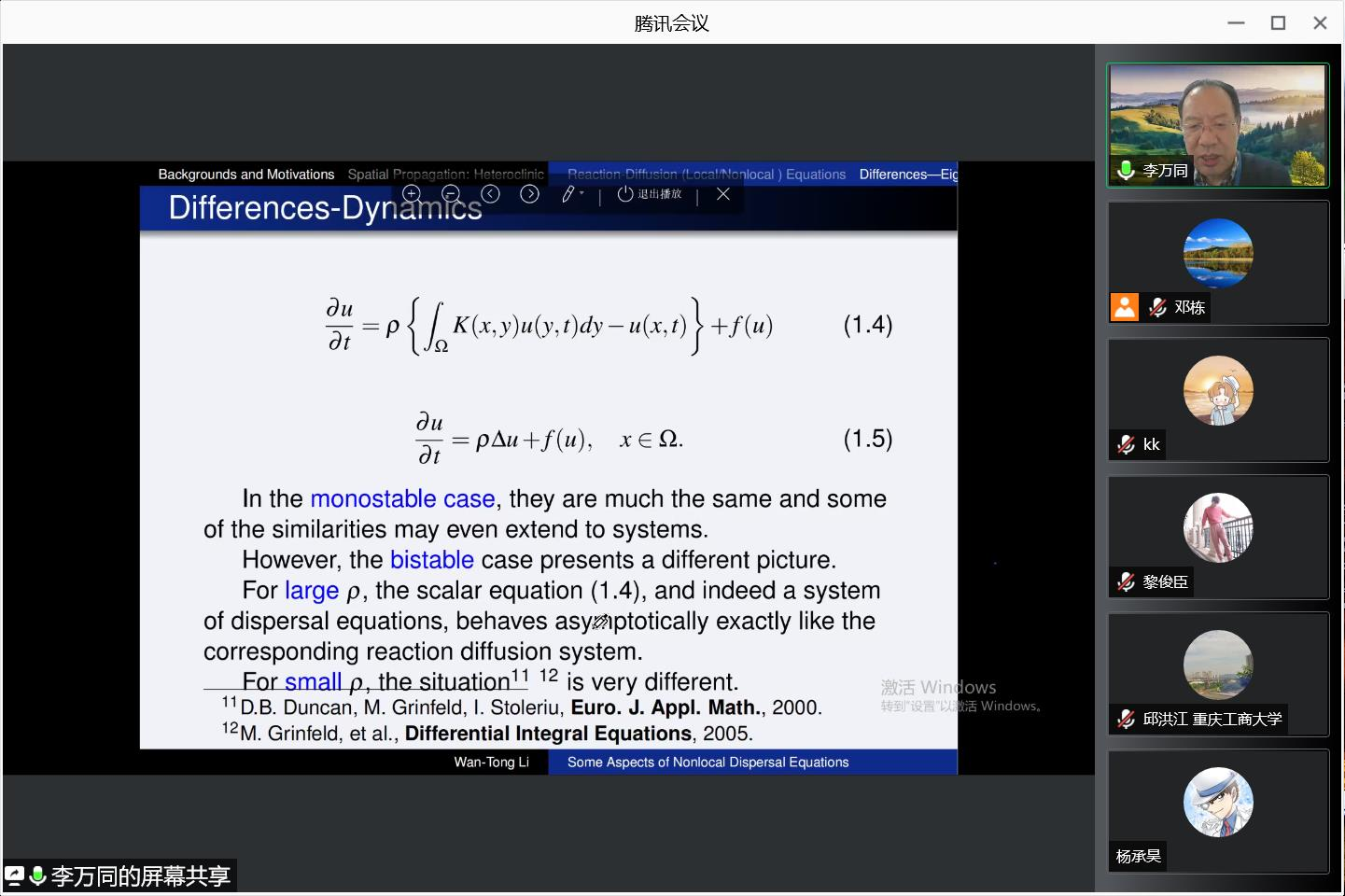This screenshot has width=1345, height=896.
Task: Jump to Spatial Propagation: Heteroclinic section
Action: 445,175
